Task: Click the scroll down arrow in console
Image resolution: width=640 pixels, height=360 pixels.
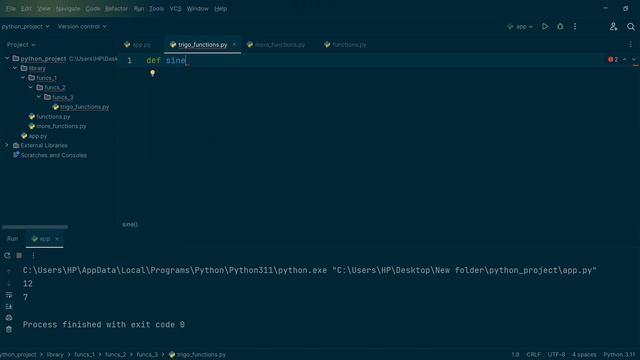Action: point(9,283)
